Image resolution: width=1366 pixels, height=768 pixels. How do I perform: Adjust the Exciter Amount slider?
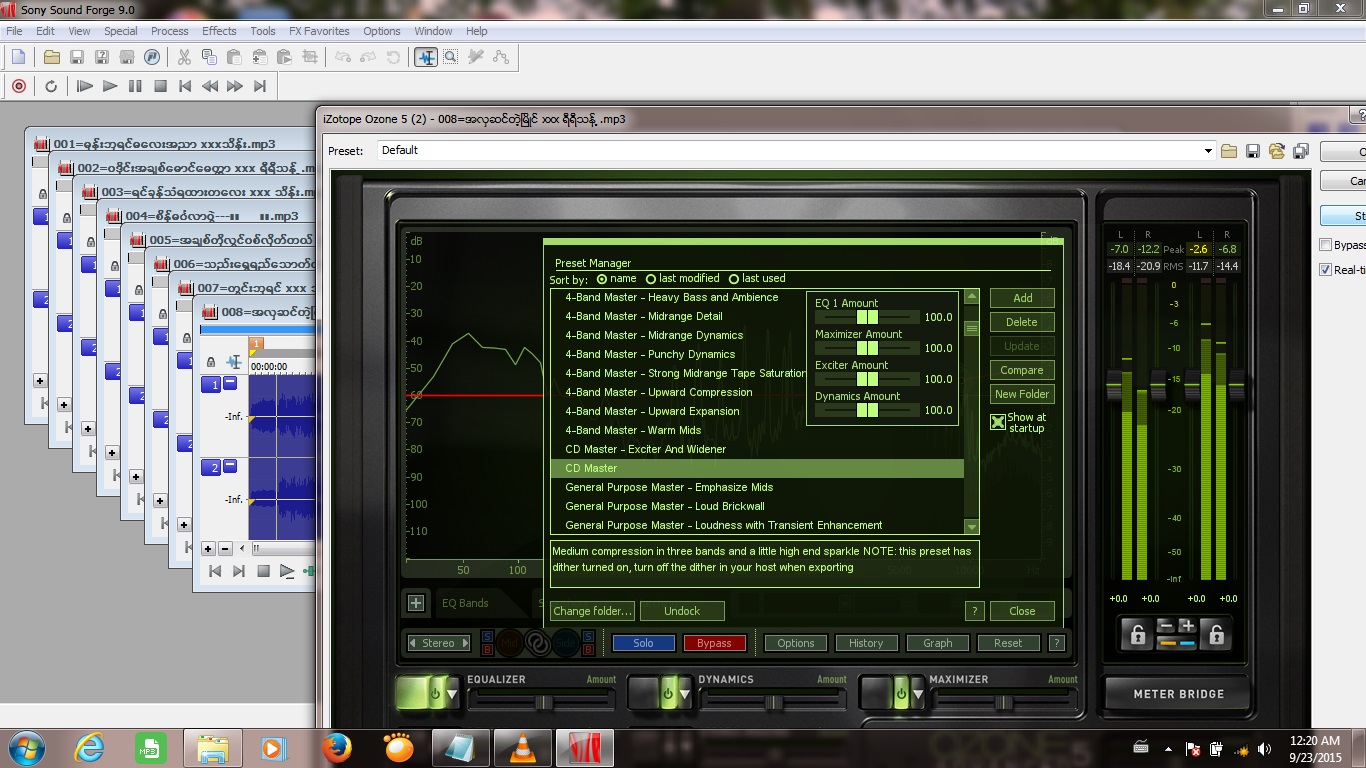[867, 379]
